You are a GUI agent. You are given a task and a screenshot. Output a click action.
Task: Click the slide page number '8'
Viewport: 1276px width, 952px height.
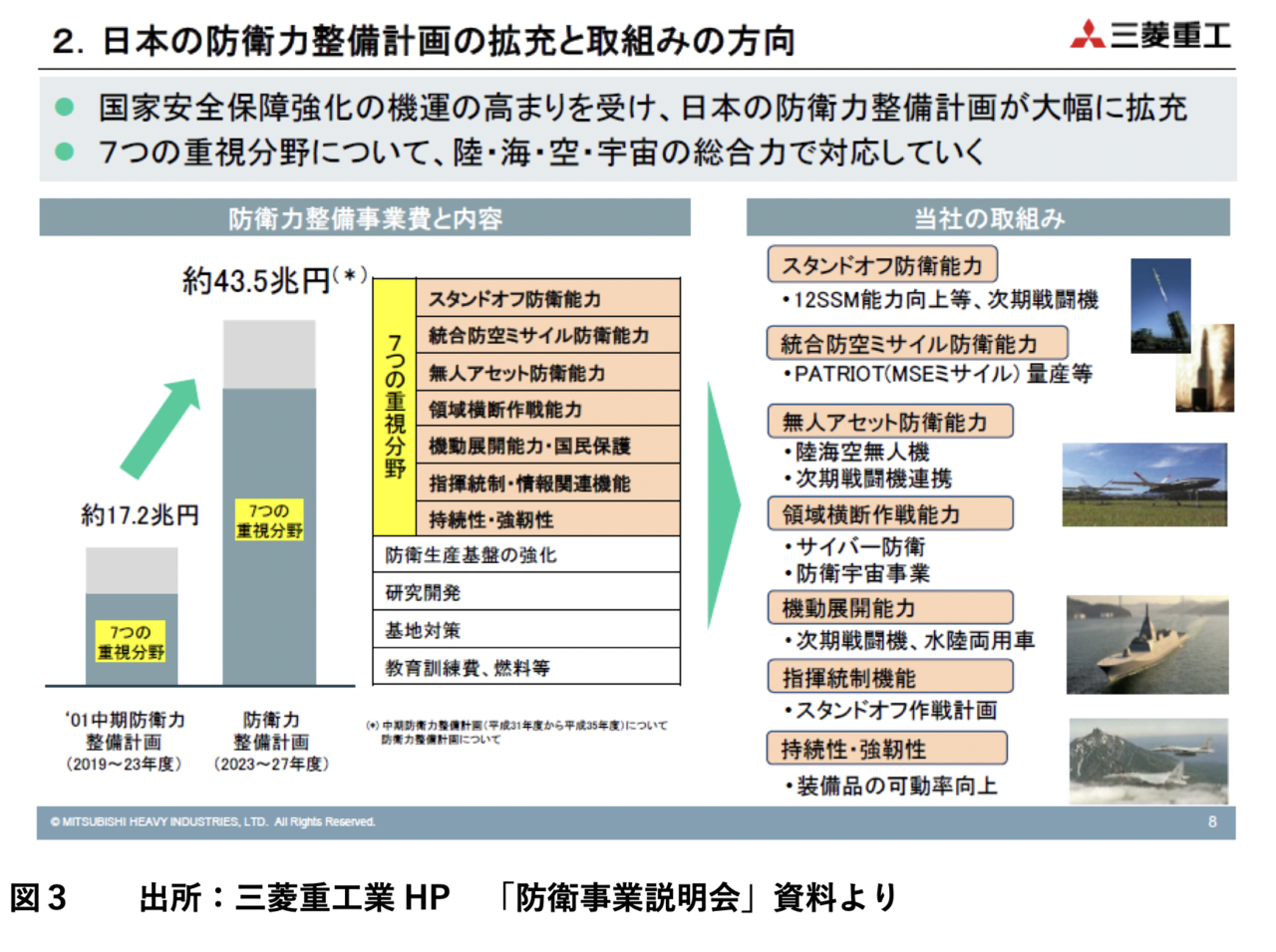(x=1212, y=822)
